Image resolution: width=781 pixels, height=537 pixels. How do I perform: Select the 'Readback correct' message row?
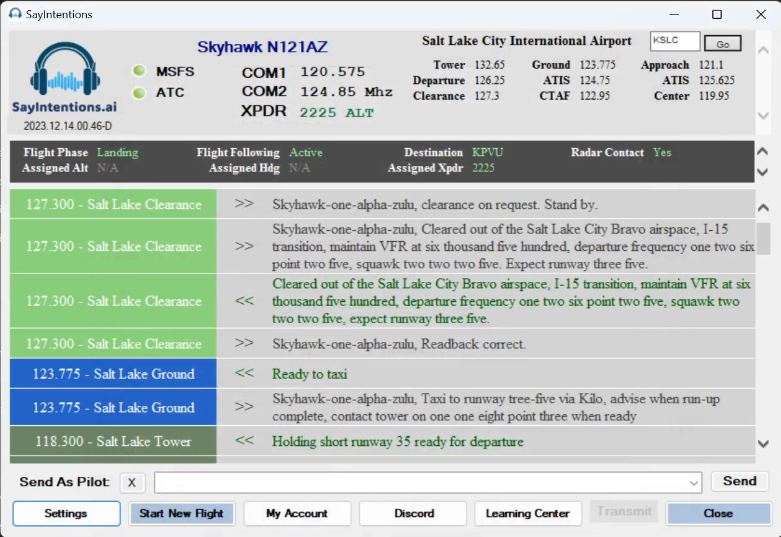383,344
